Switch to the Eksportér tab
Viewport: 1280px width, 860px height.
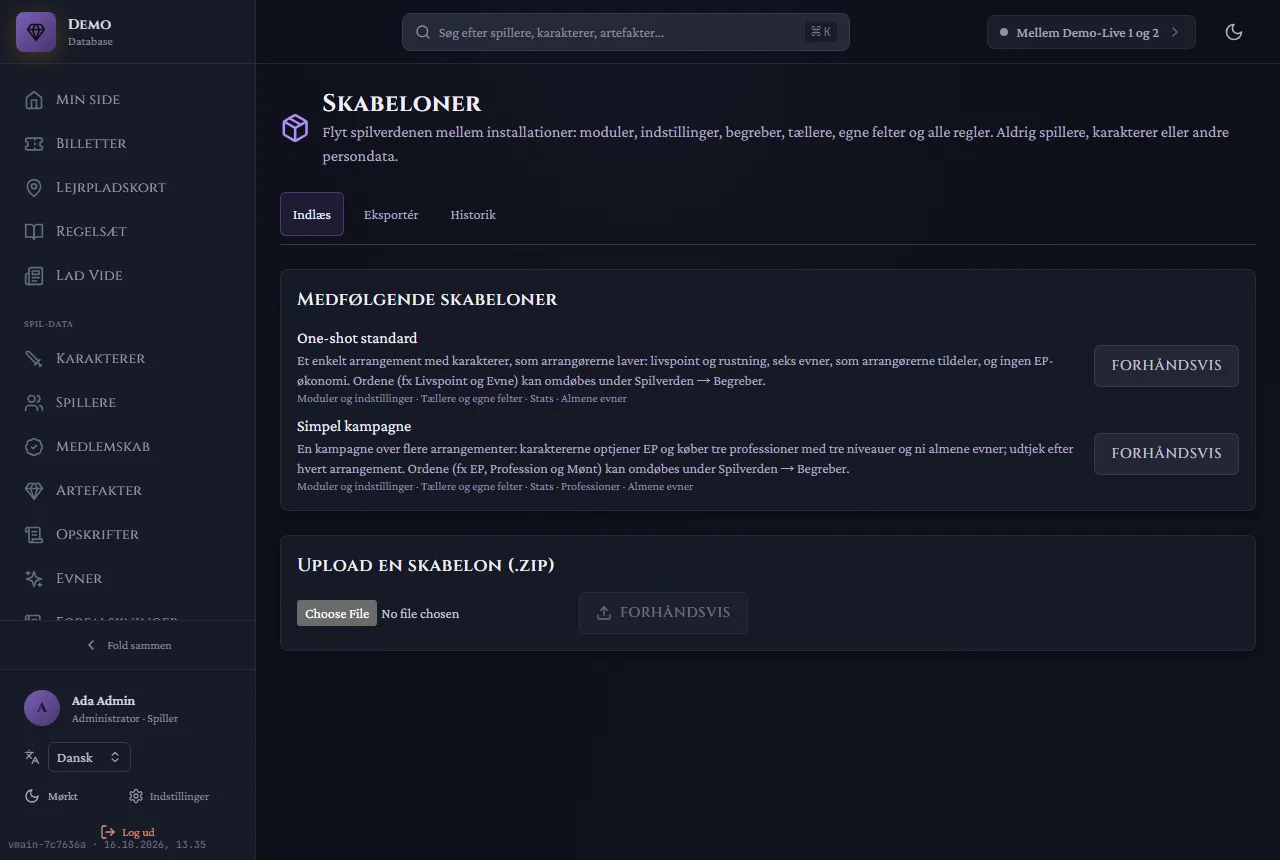pos(391,215)
